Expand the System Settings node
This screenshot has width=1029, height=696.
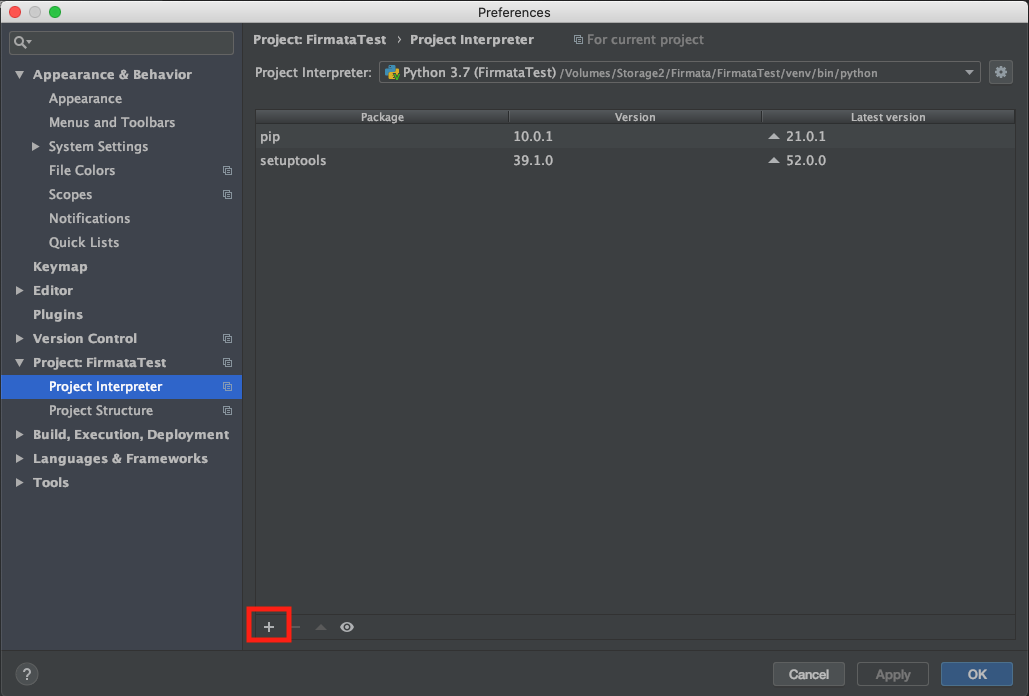click(35, 146)
